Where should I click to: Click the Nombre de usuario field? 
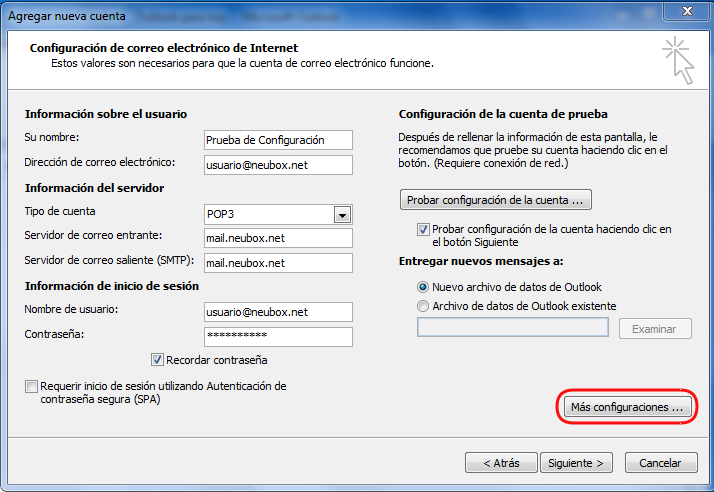point(278,312)
